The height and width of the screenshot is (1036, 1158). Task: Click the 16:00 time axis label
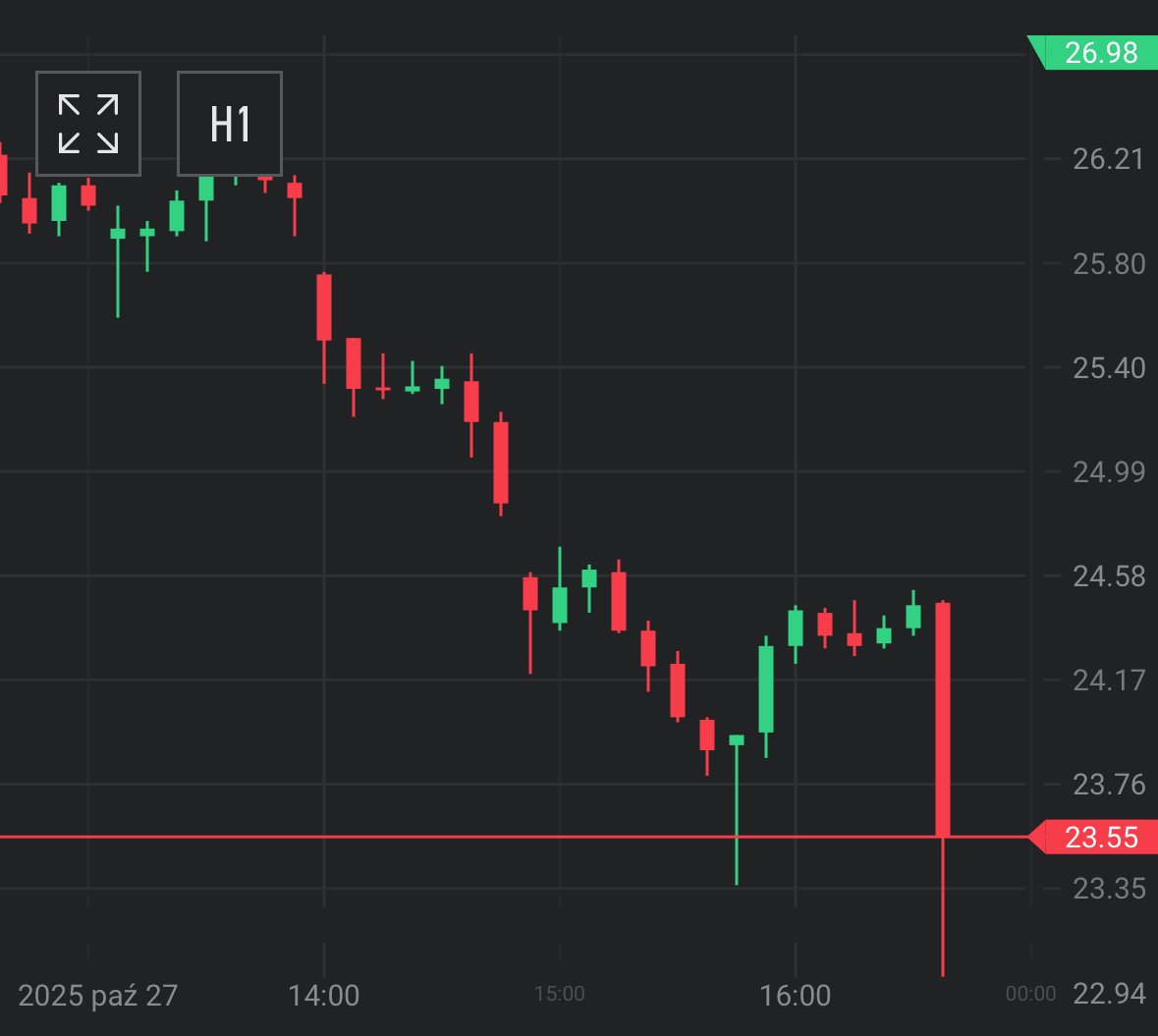(796, 996)
